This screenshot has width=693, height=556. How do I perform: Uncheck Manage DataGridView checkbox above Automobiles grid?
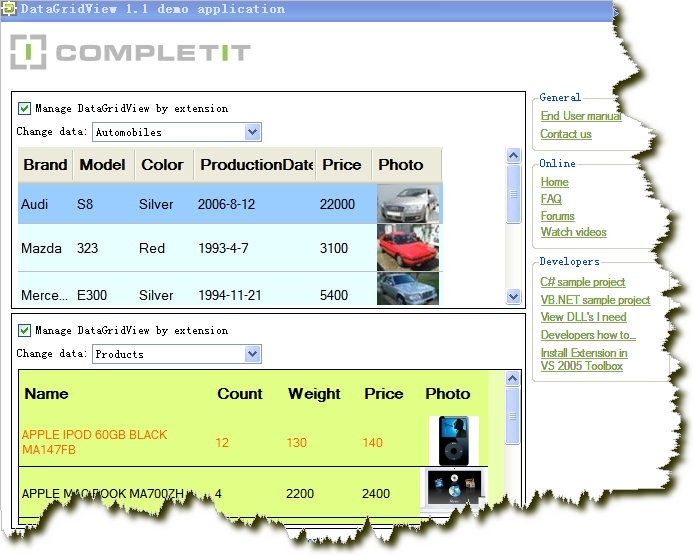(24, 108)
